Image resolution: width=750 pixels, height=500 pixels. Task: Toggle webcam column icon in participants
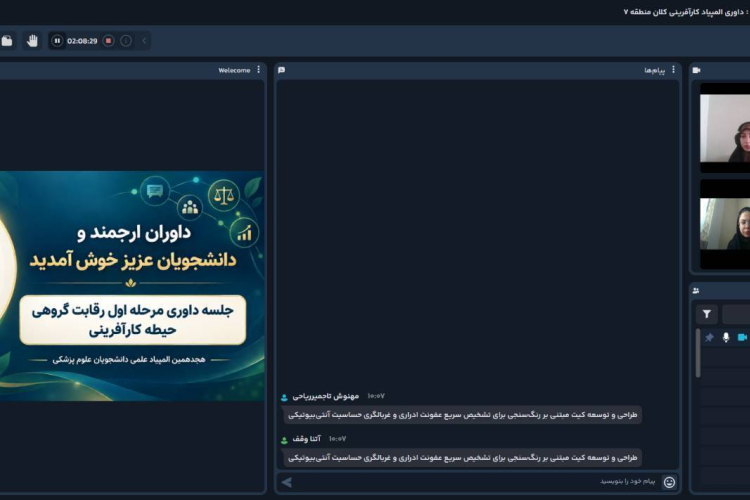pos(742,337)
